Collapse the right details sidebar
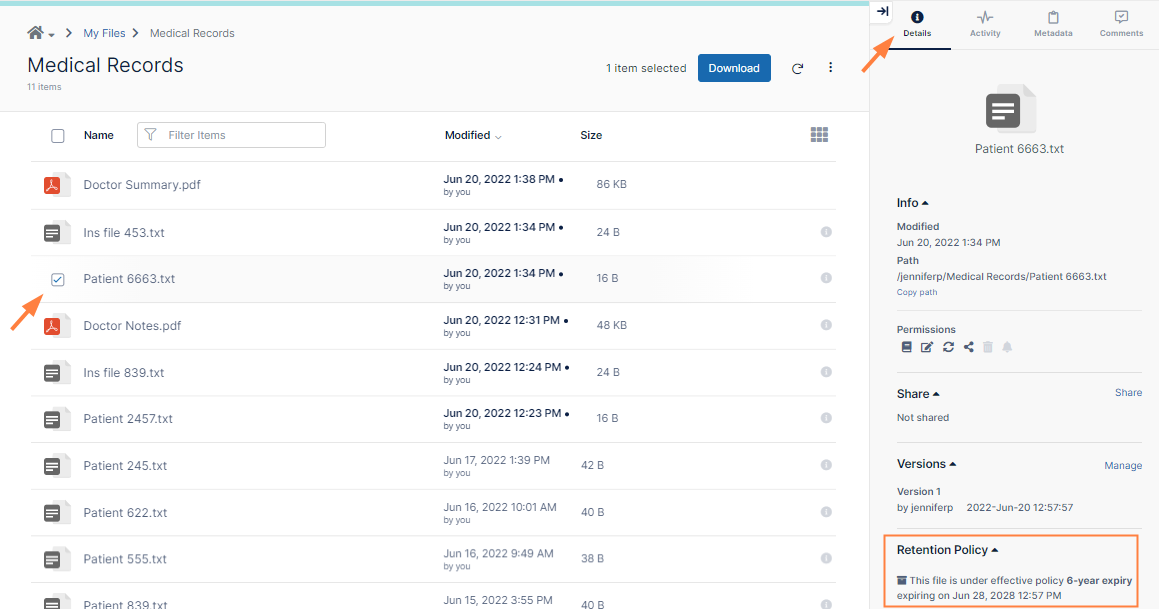Viewport: 1159px width, 609px height. tap(882, 12)
